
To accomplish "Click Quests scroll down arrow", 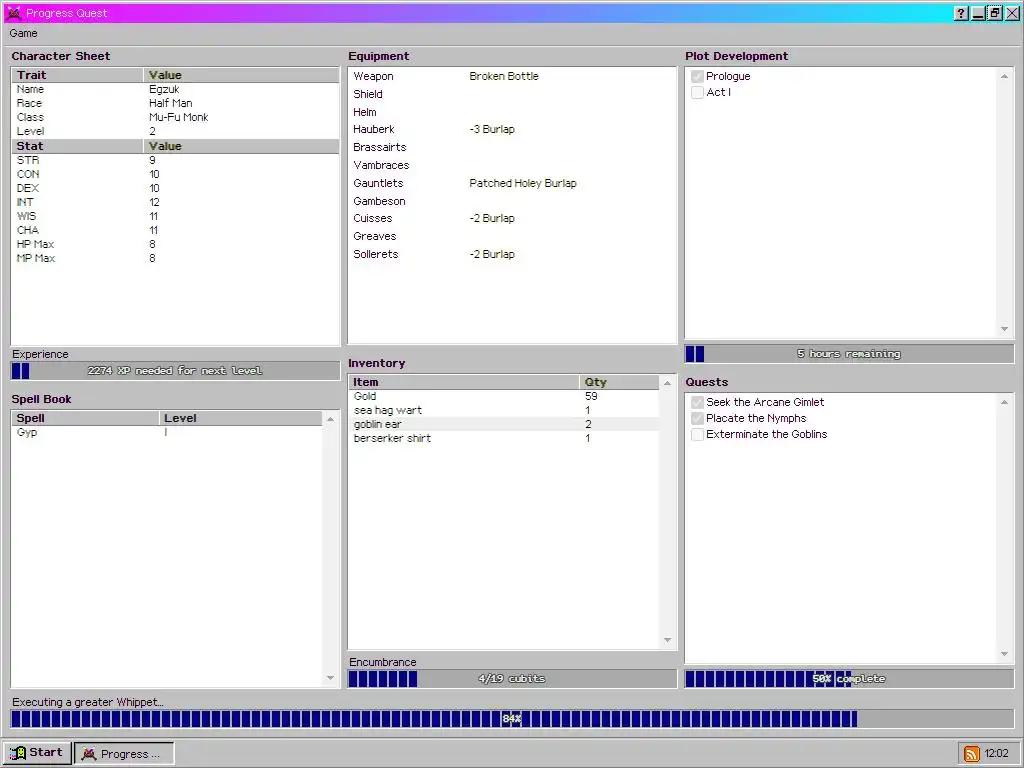I will (x=1004, y=654).
